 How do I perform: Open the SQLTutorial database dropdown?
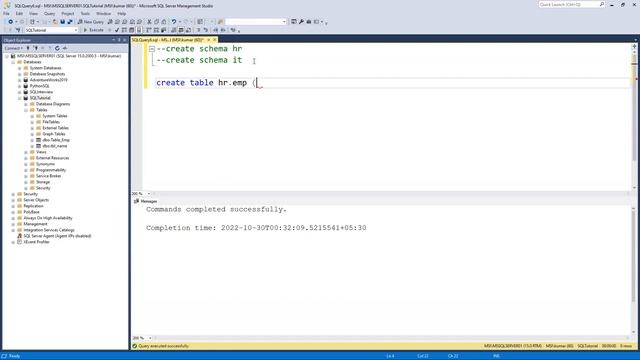(x=76, y=30)
